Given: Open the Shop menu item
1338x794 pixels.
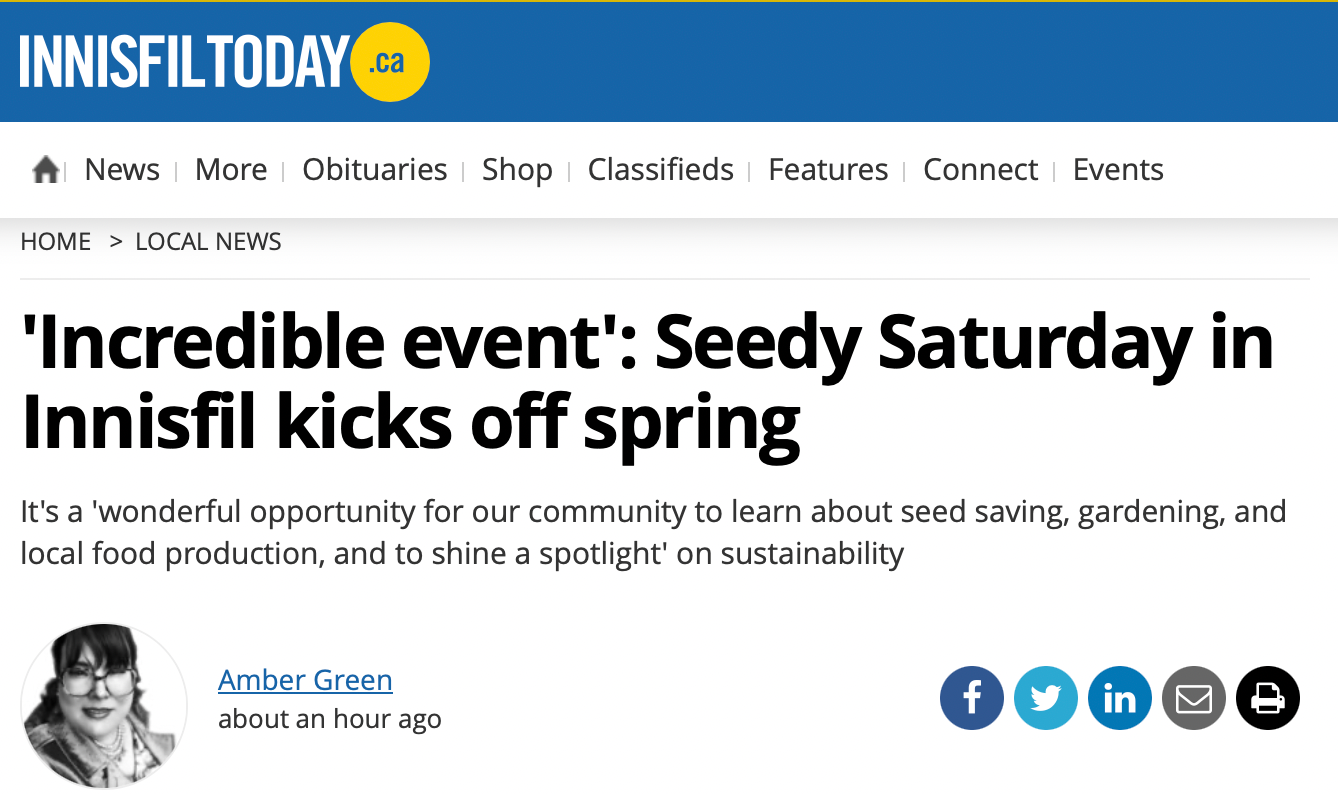Looking at the screenshot, I should point(517,170).
